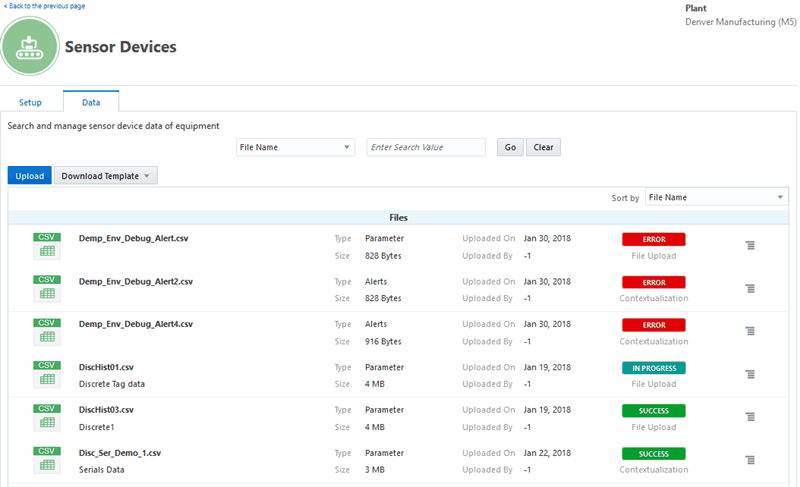This screenshot has height=487, width=800.
Task: Expand the File Name search criteria dropdown
Action: [x=295, y=147]
